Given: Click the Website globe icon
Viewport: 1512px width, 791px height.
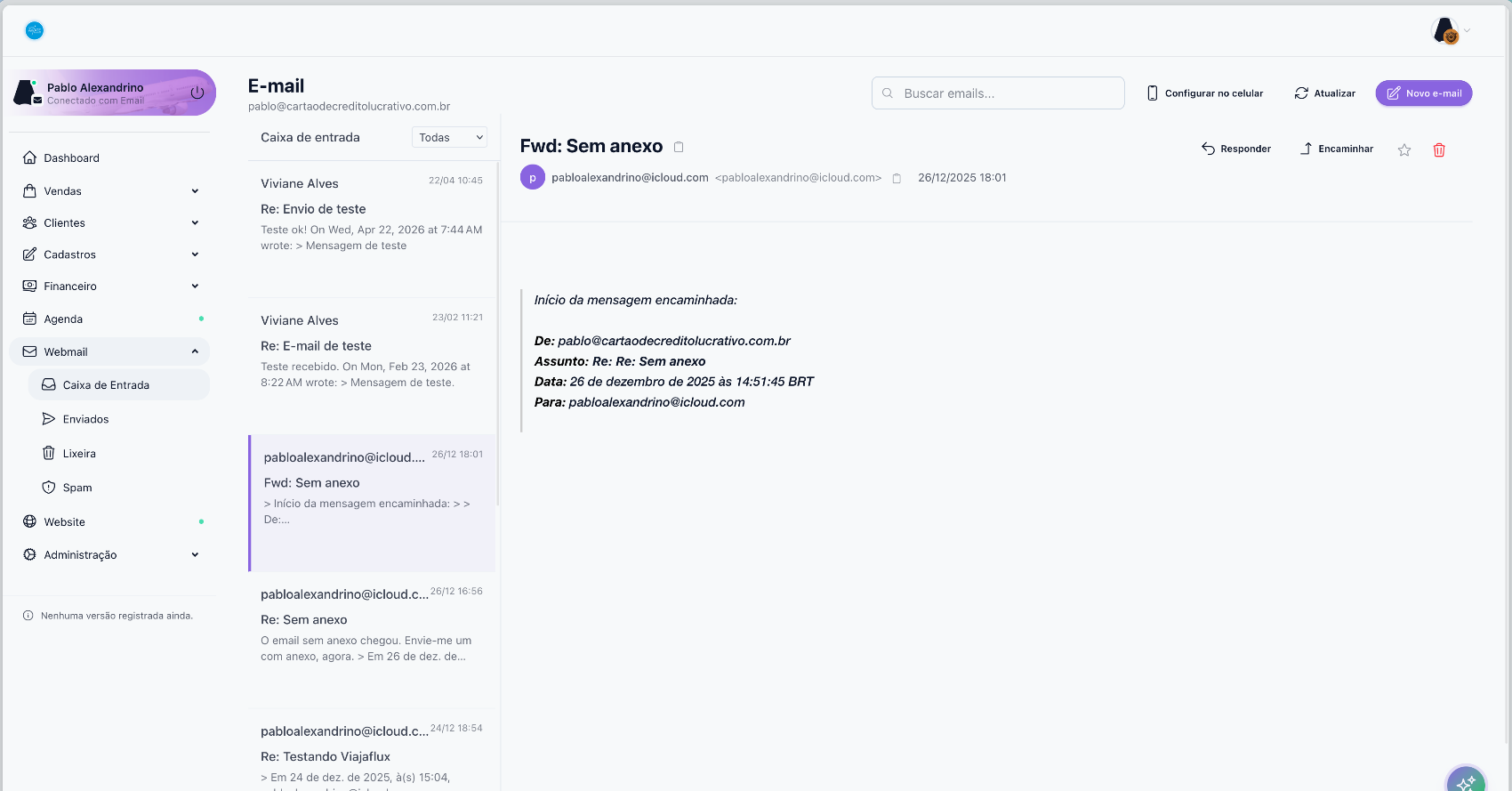Looking at the screenshot, I should [x=29, y=521].
